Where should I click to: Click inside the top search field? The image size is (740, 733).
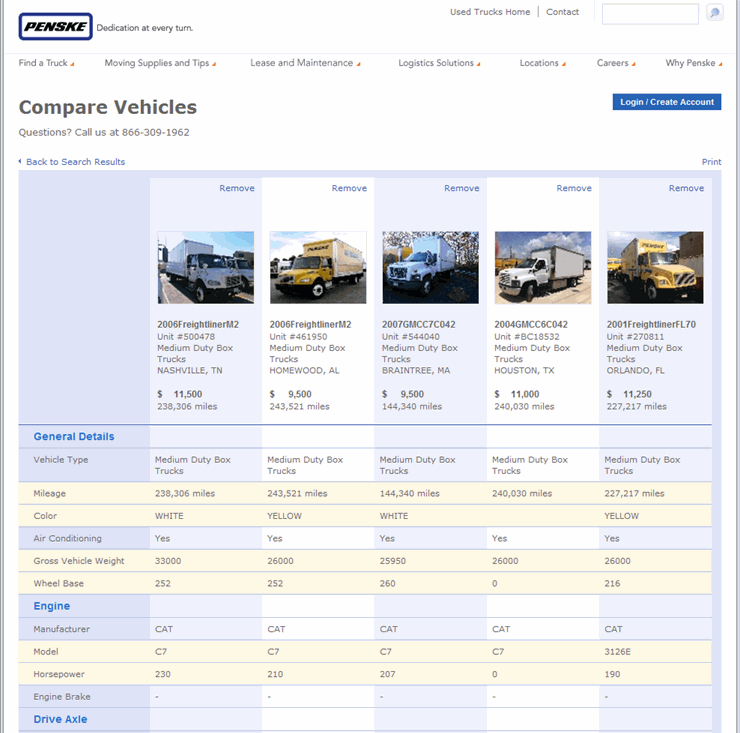(x=650, y=14)
